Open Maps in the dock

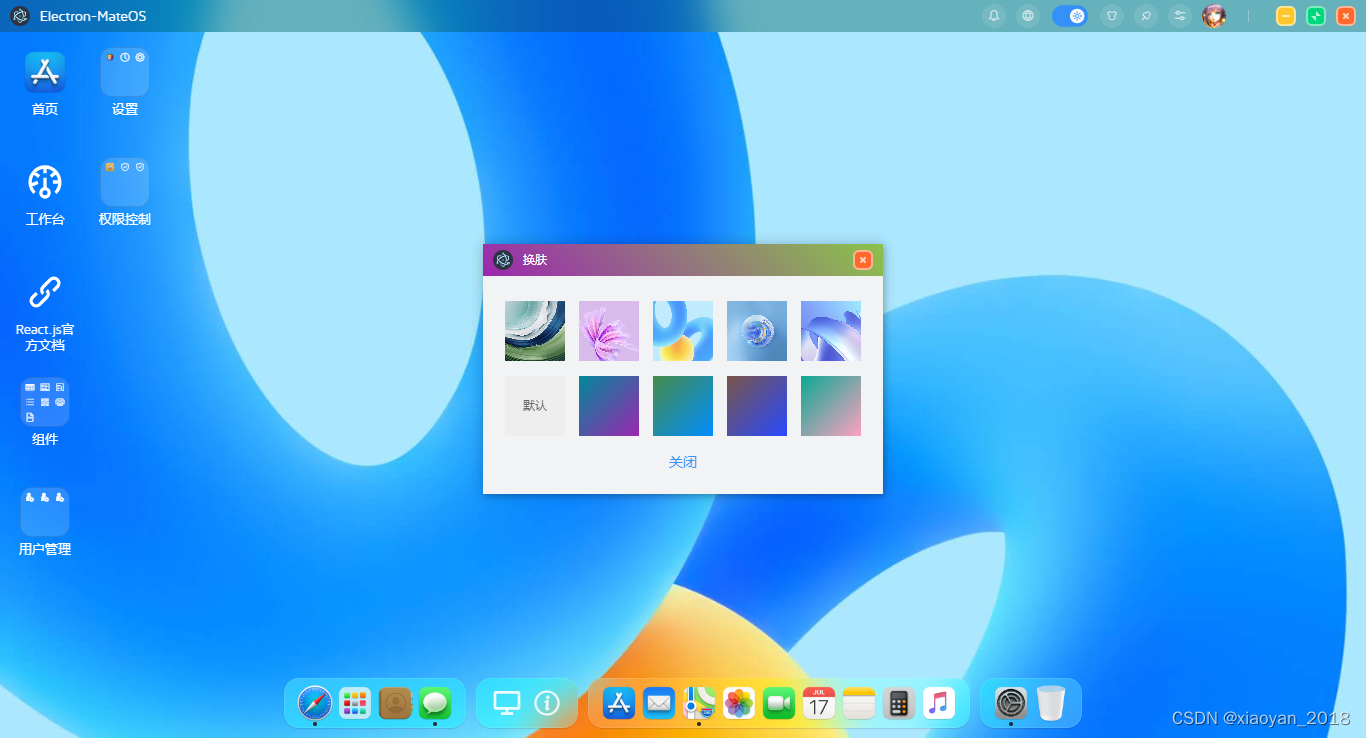(699, 703)
